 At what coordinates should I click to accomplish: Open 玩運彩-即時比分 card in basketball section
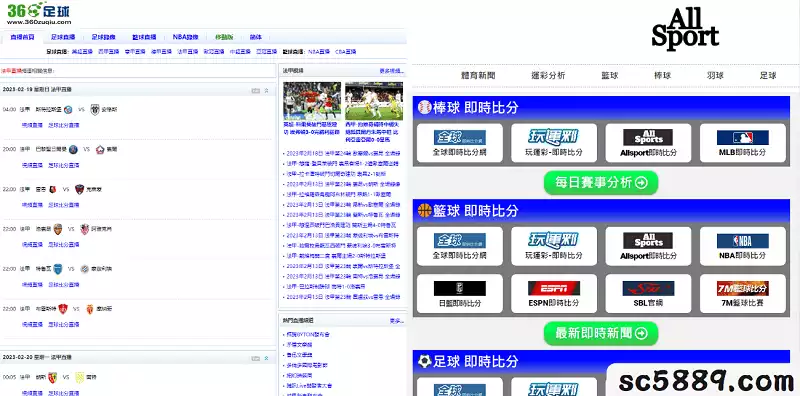[x=554, y=246]
